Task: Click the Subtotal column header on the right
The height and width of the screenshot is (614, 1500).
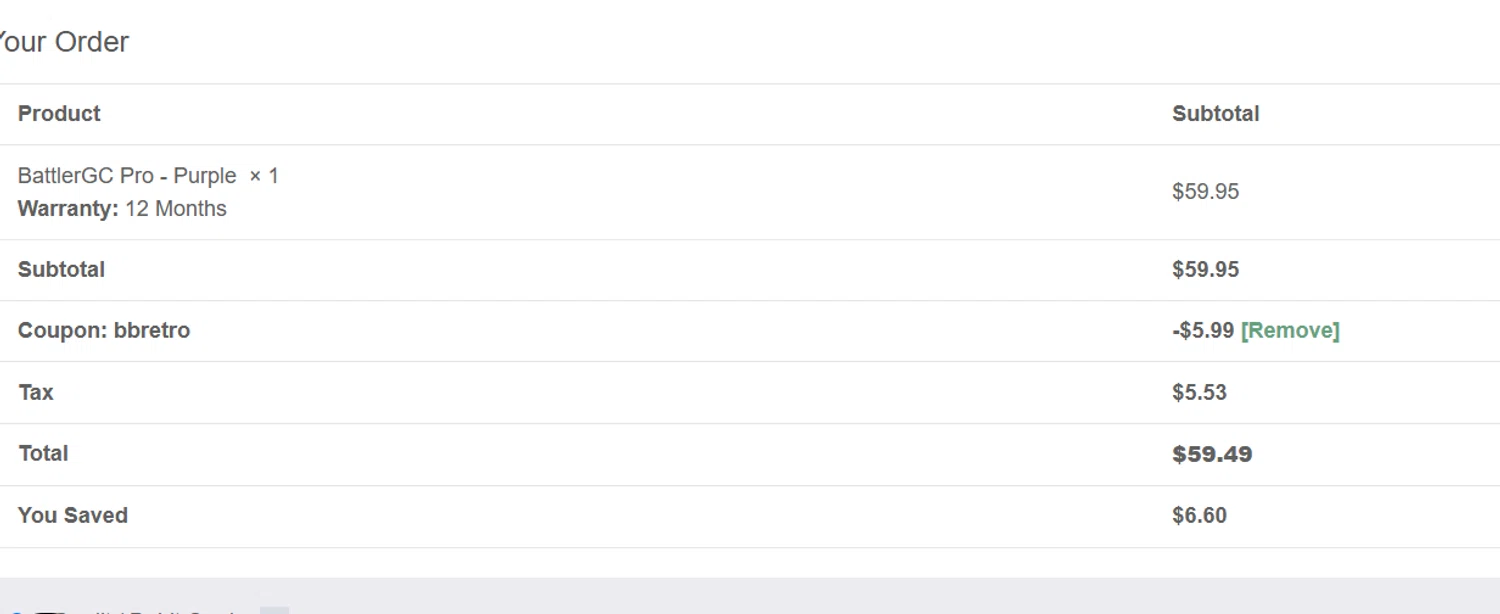Action: pyautogui.click(x=1215, y=114)
